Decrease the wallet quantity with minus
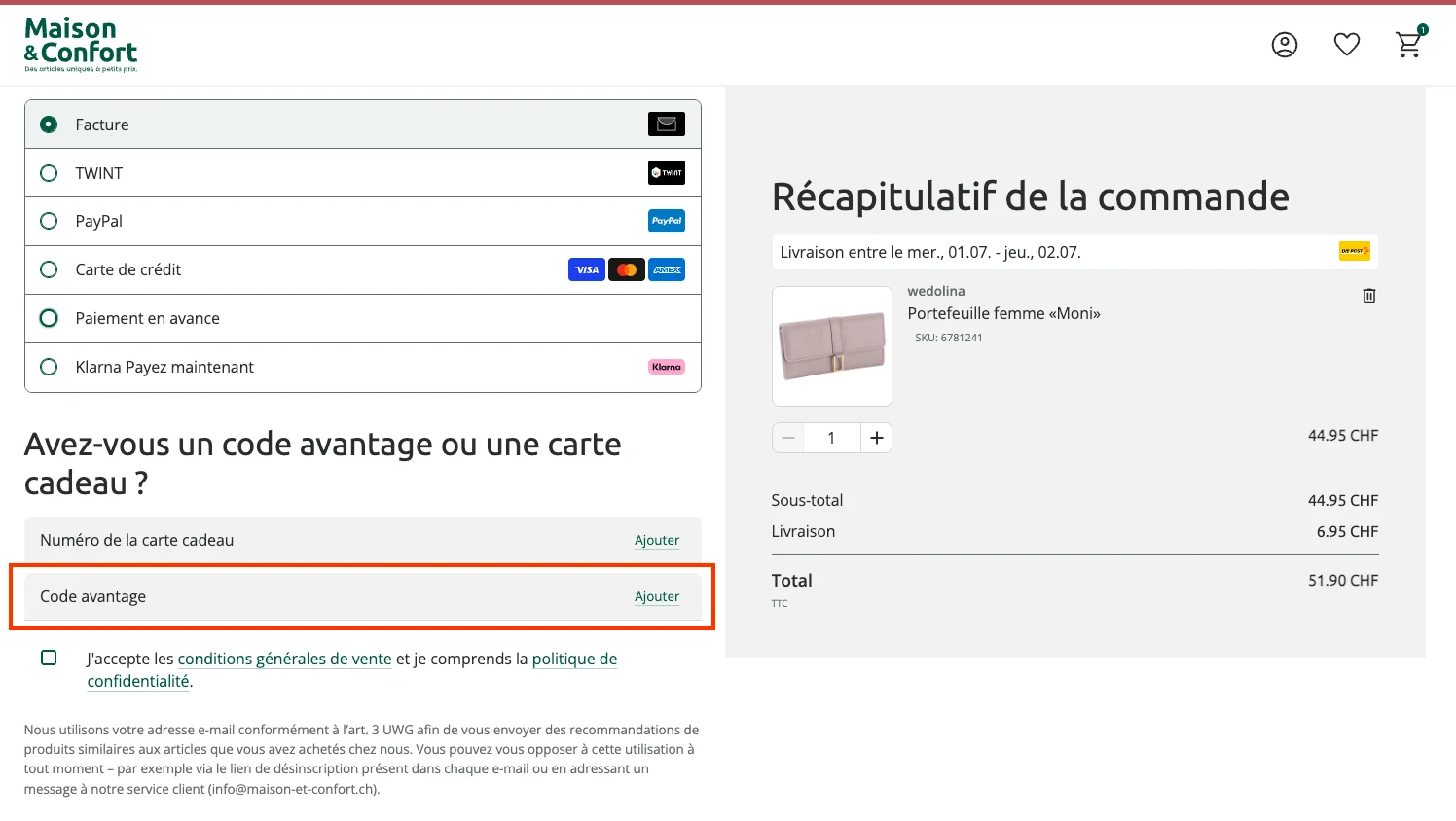The height and width of the screenshot is (821, 1456). coord(788,438)
